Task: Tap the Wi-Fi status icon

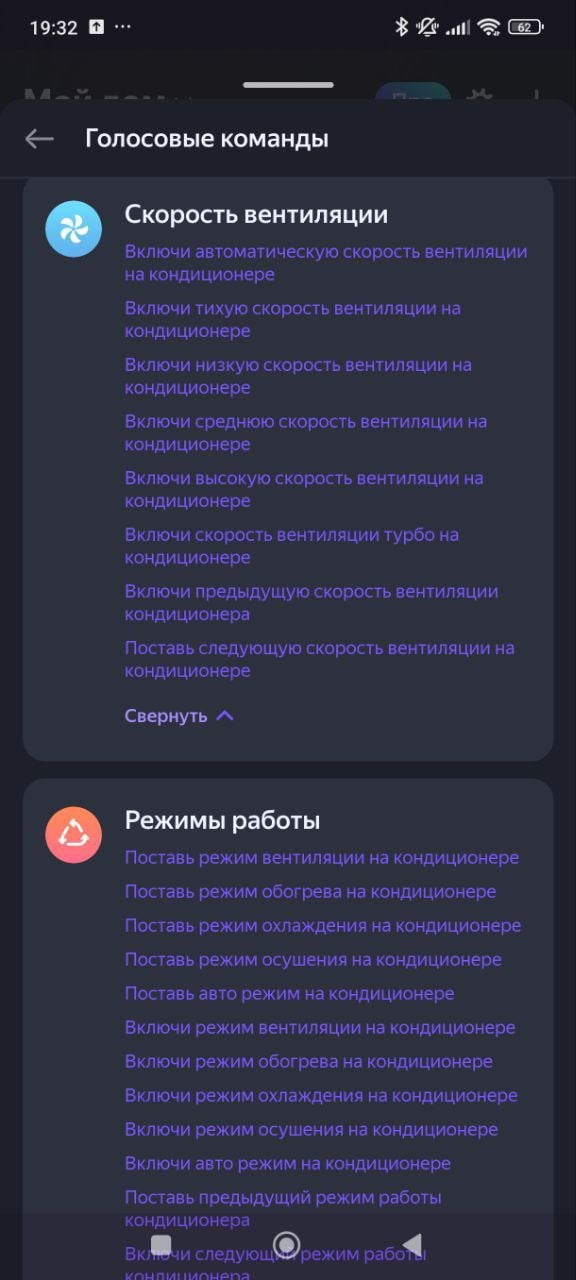Action: [x=489, y=27]
